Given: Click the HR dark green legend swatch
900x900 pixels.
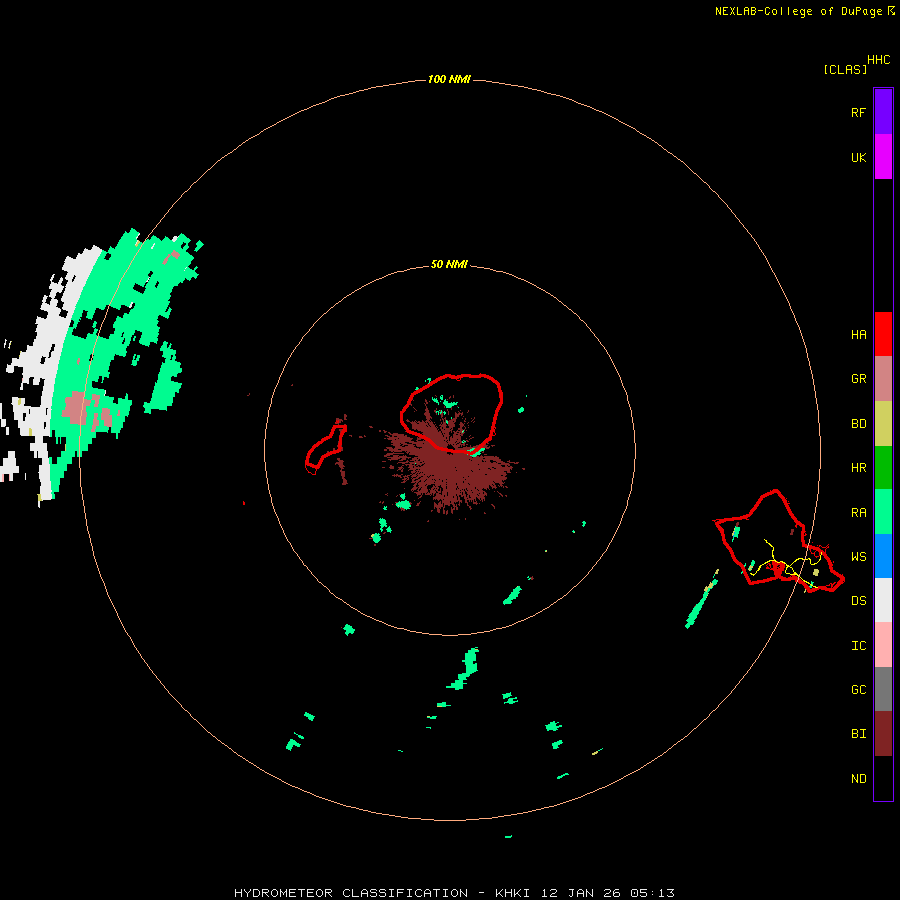Looking at the screenshot, I should coord(883,467).
